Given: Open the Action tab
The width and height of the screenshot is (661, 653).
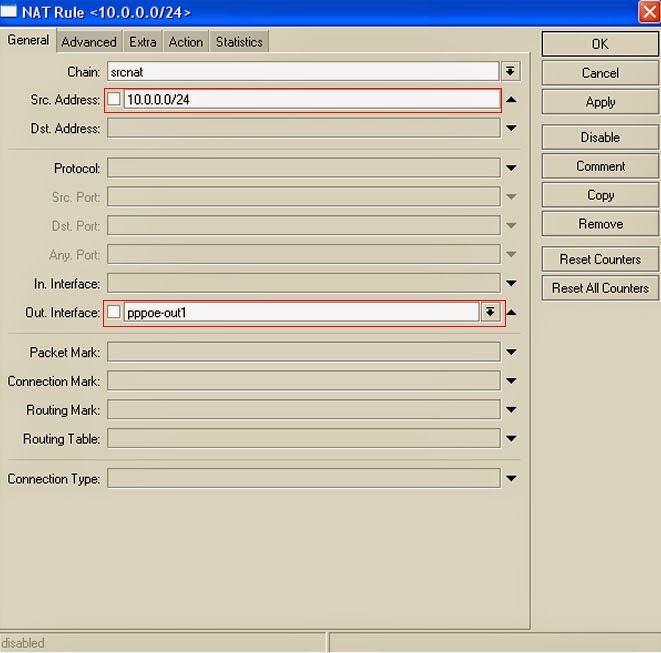Looking at the screenshot, I should click(185, 42).
